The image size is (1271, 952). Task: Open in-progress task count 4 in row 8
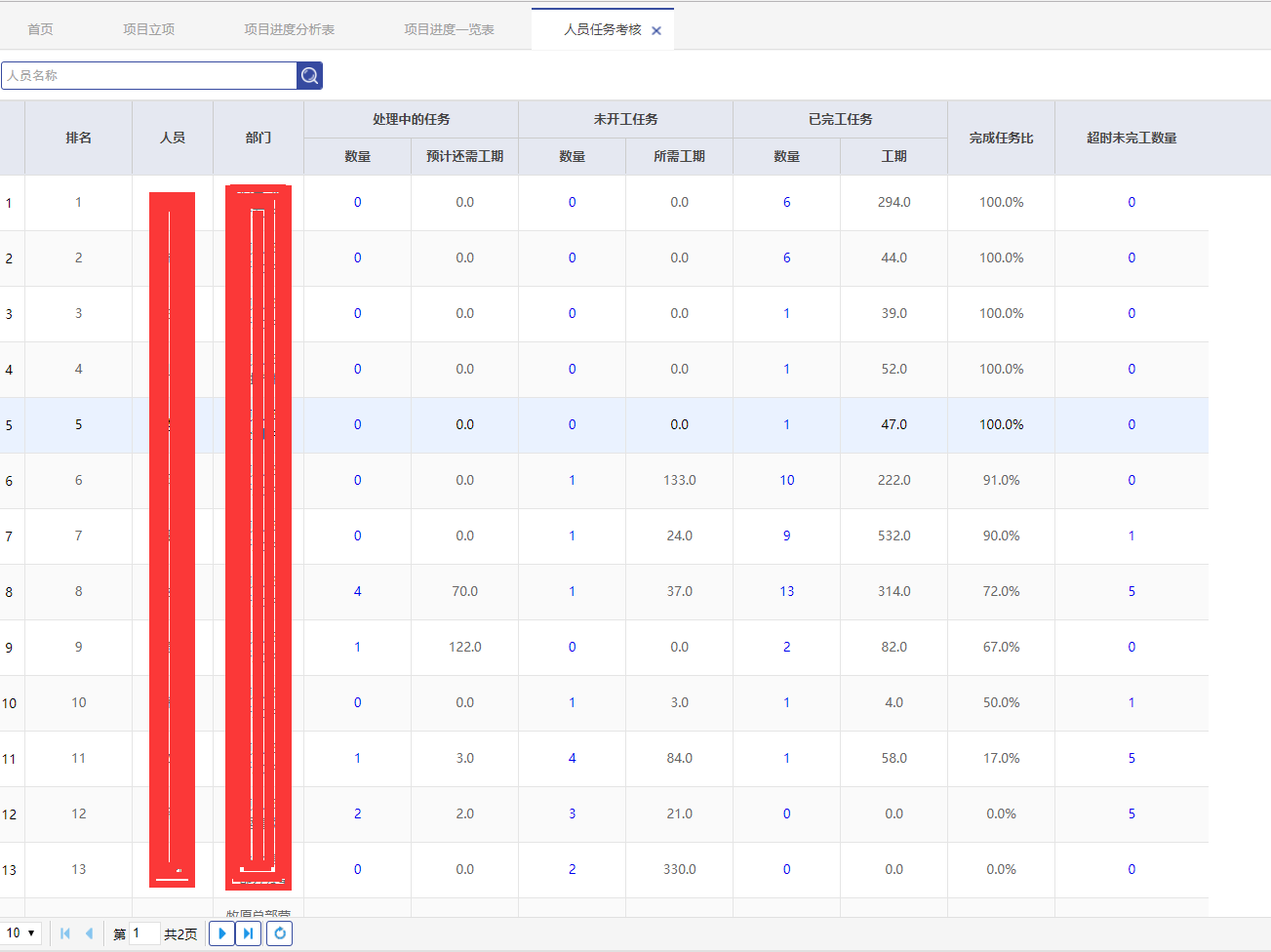click(x=357, y=591)
